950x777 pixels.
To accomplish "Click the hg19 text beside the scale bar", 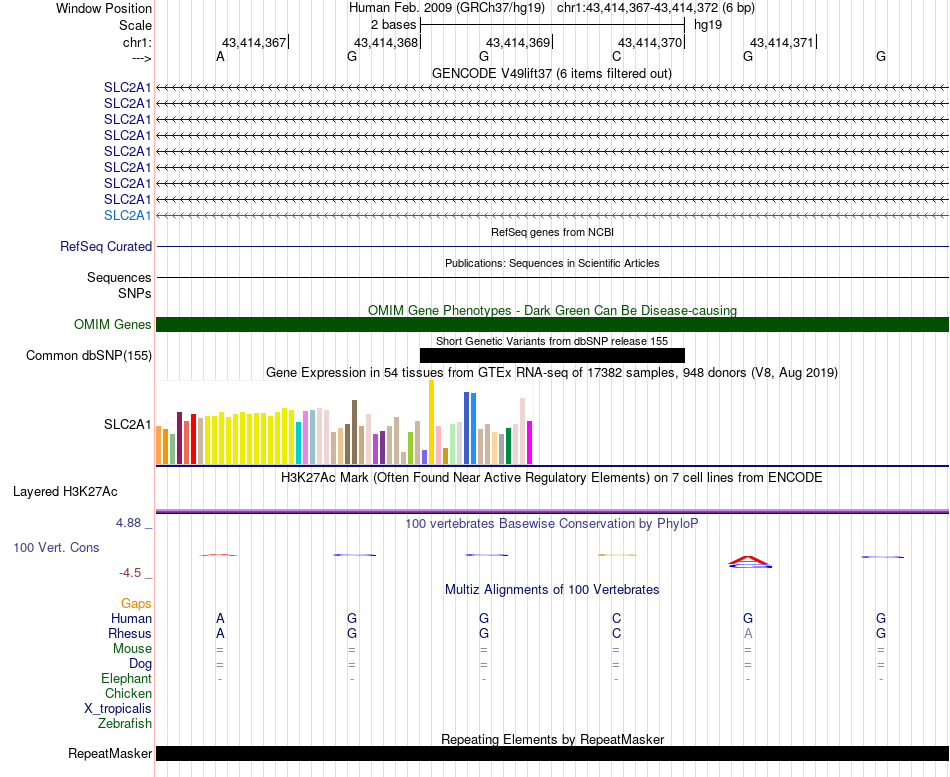I will (x=708, y=25).
